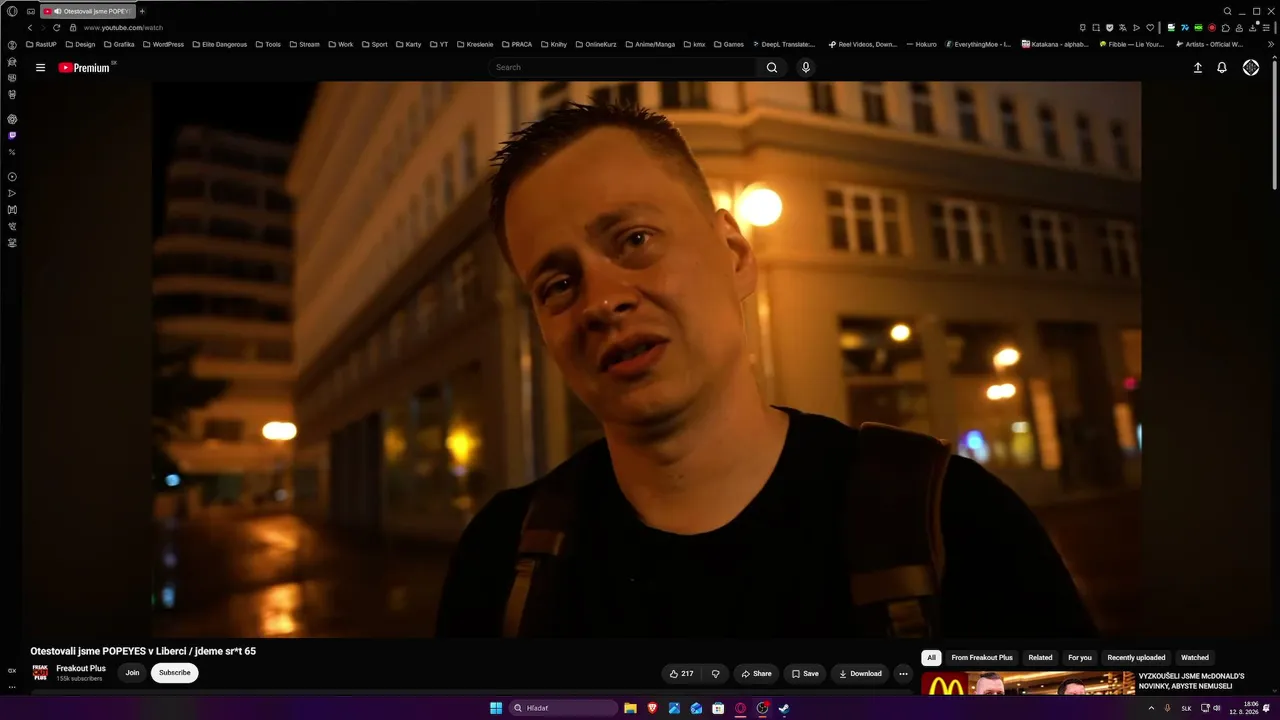Select the All filter chip

[x=931, y=658]
